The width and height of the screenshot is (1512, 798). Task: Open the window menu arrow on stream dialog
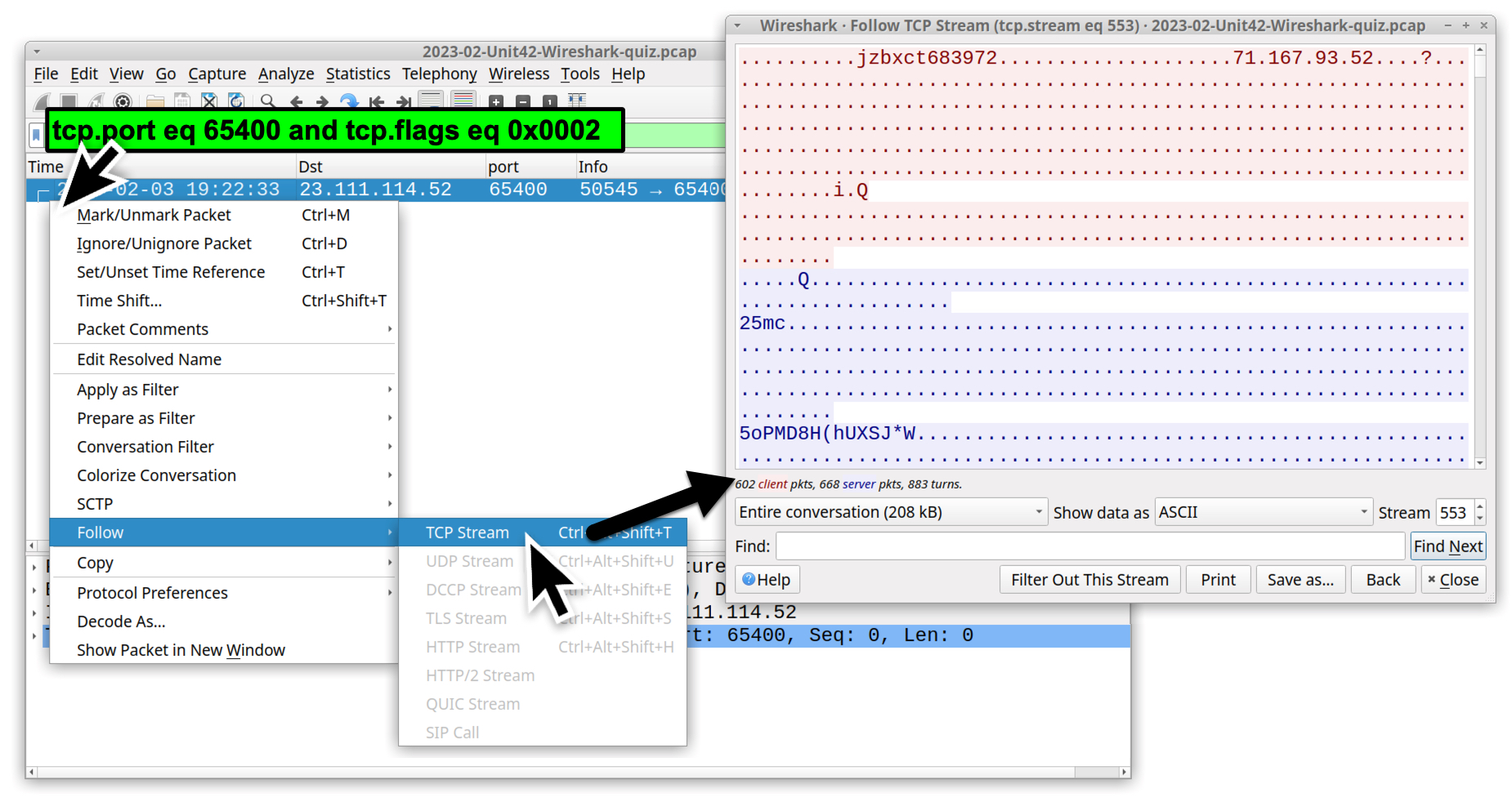[737, 26]
